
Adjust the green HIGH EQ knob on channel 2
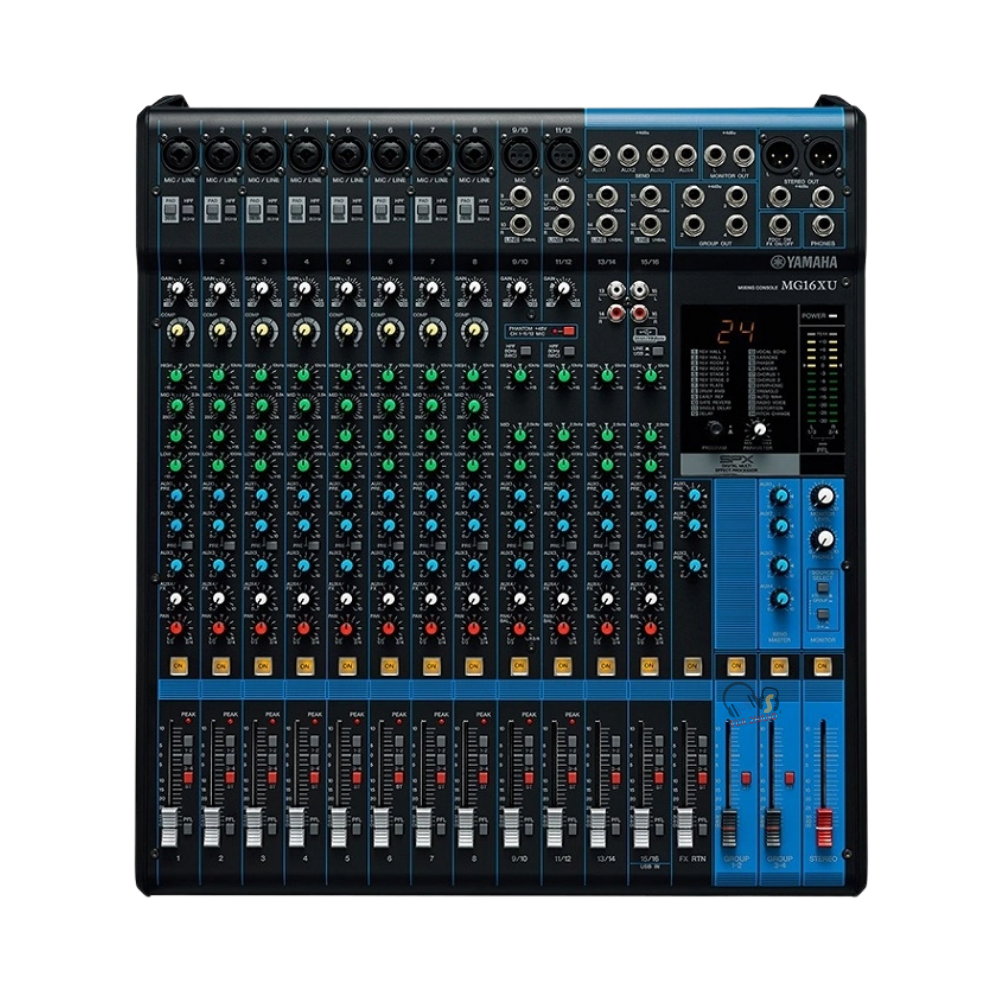[x=219, y=376]
